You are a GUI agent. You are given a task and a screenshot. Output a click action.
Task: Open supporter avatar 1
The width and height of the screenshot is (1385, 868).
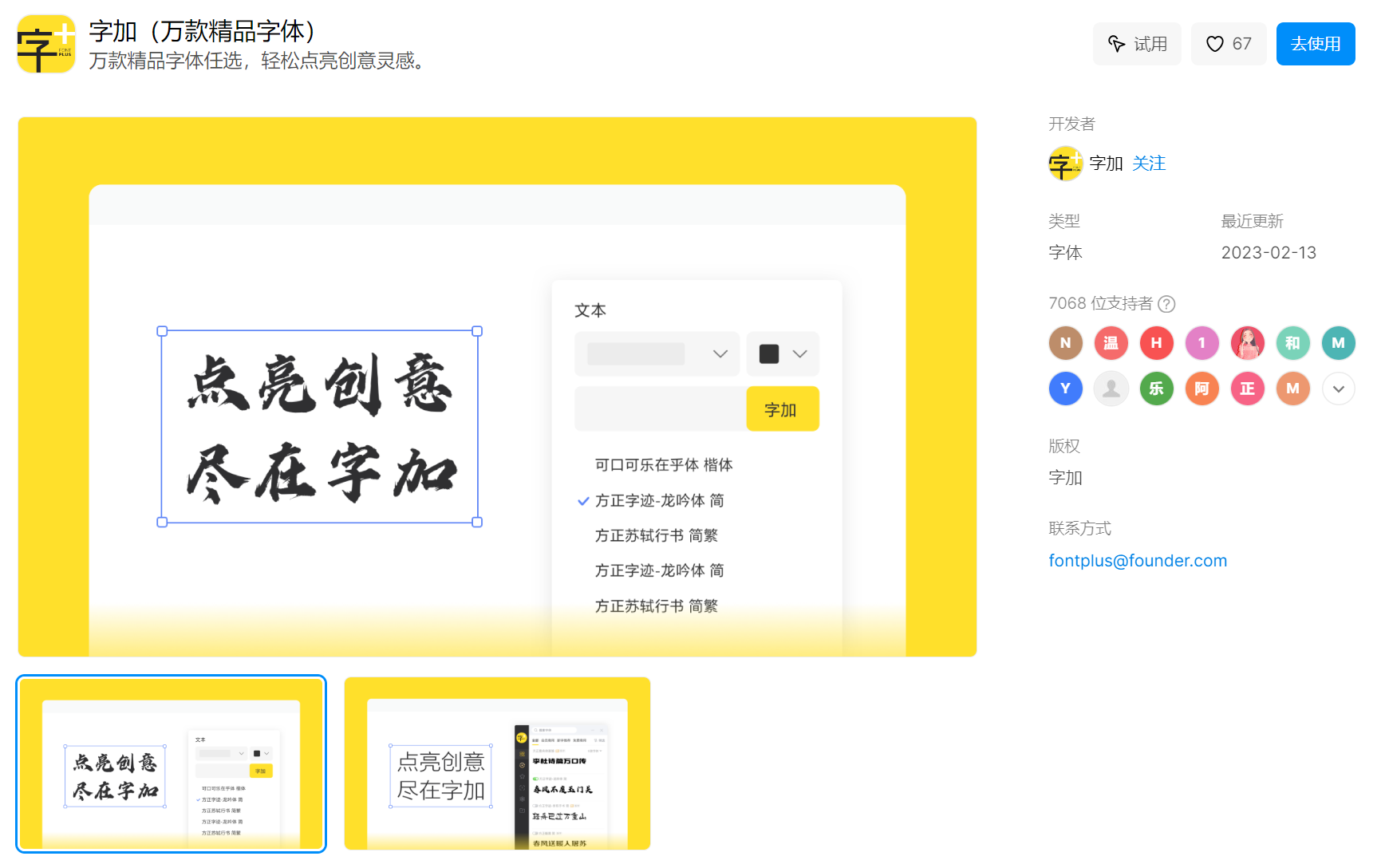tap(1202, 343)
